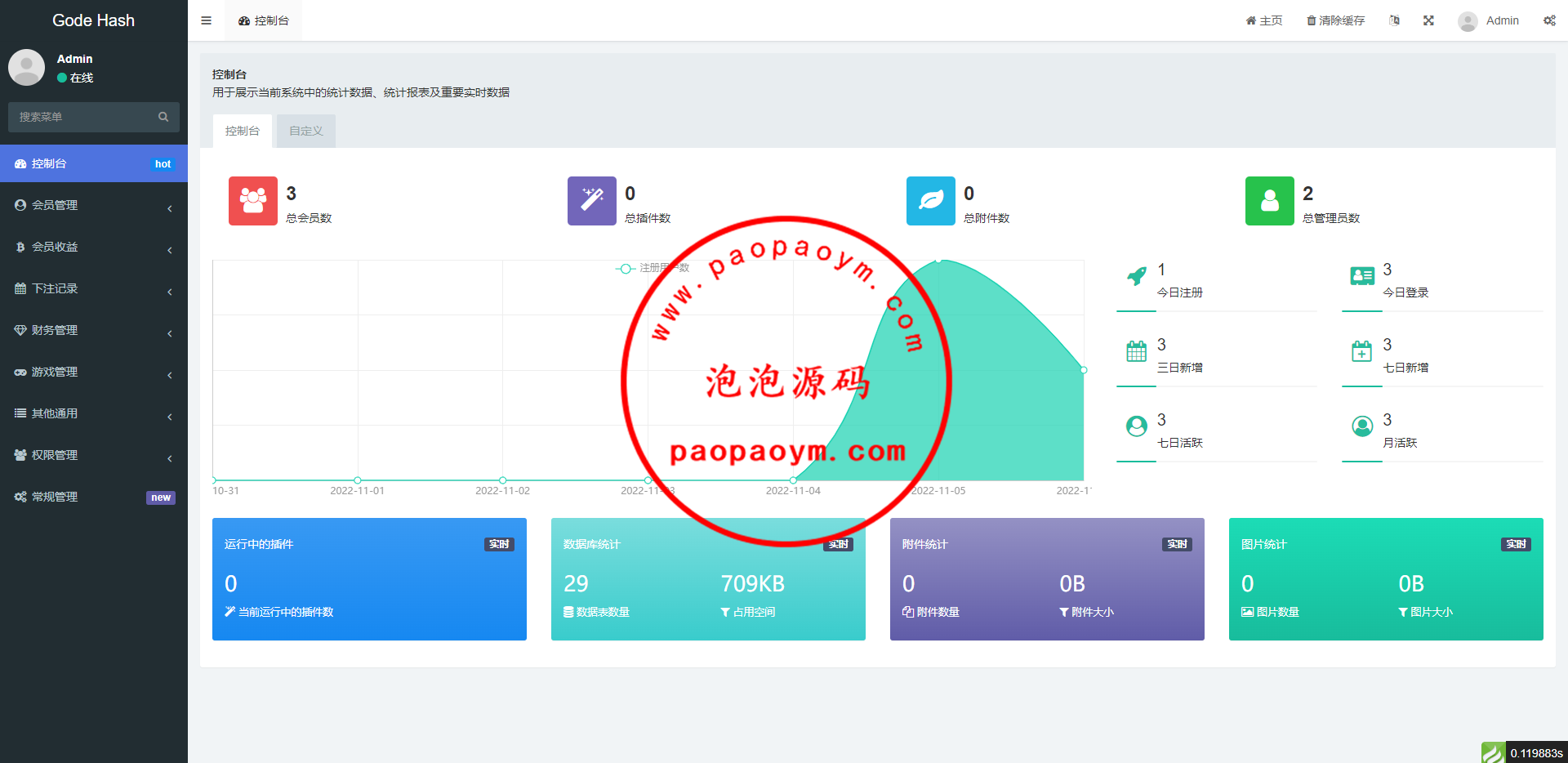Click the chart point at 2022-11-01
The height and width of the screenshot is (763, 1568).
click(358, 480)
